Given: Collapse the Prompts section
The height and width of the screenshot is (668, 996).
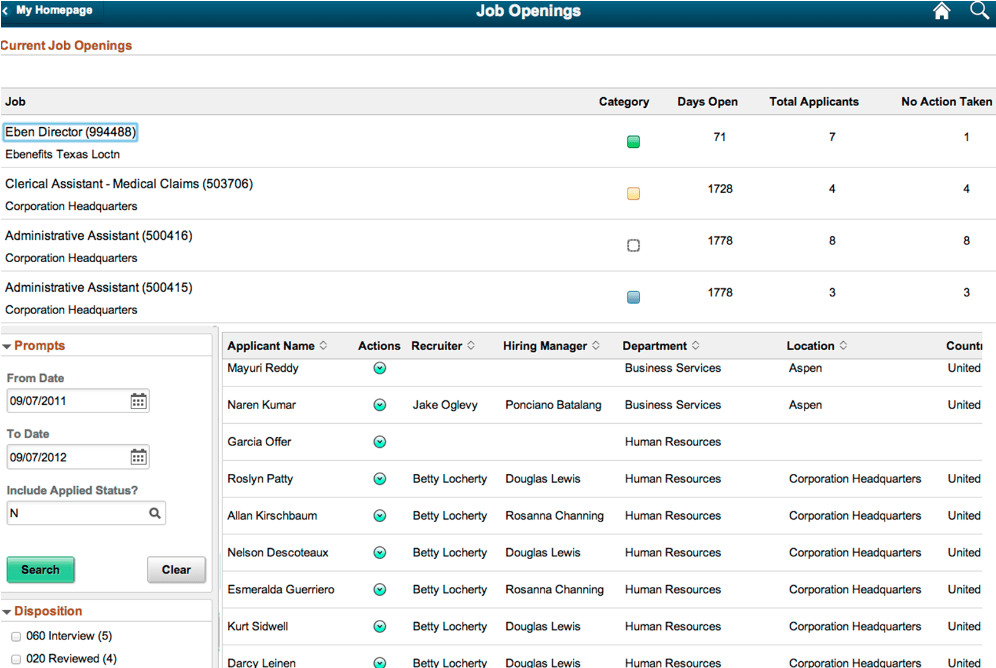Looking at the screenshot, I should tap(10, 344).
